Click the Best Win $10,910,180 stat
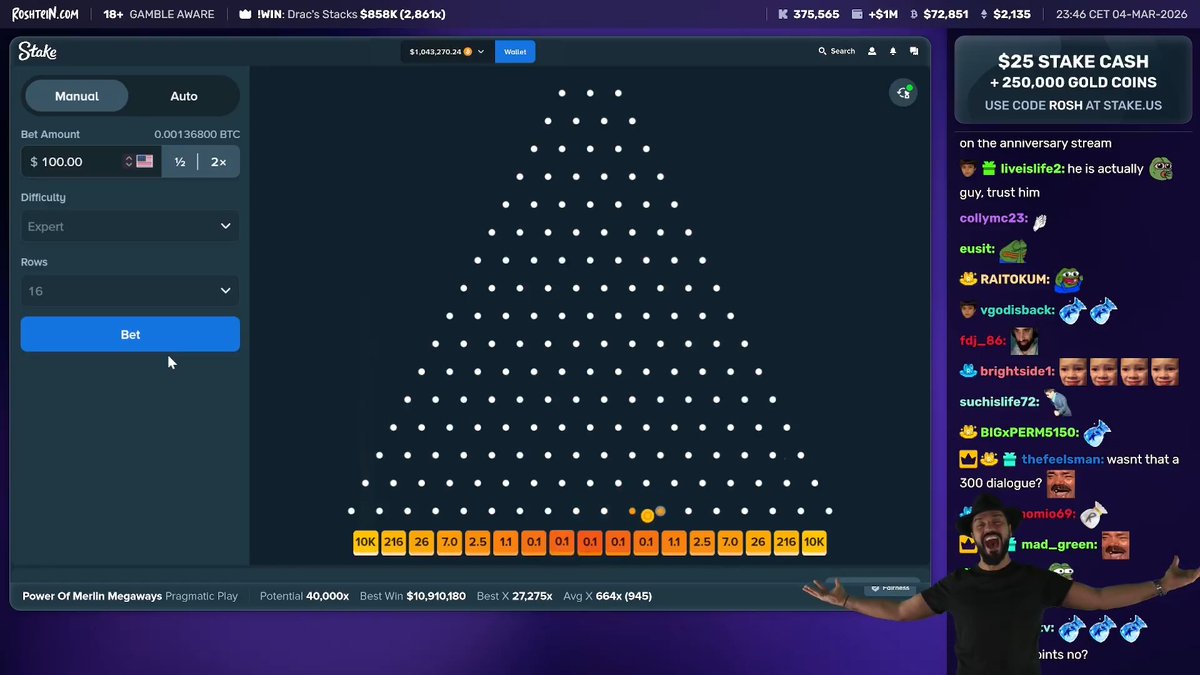The width and height of the screenshot is (1200, 675). click(x=413, y=596)
